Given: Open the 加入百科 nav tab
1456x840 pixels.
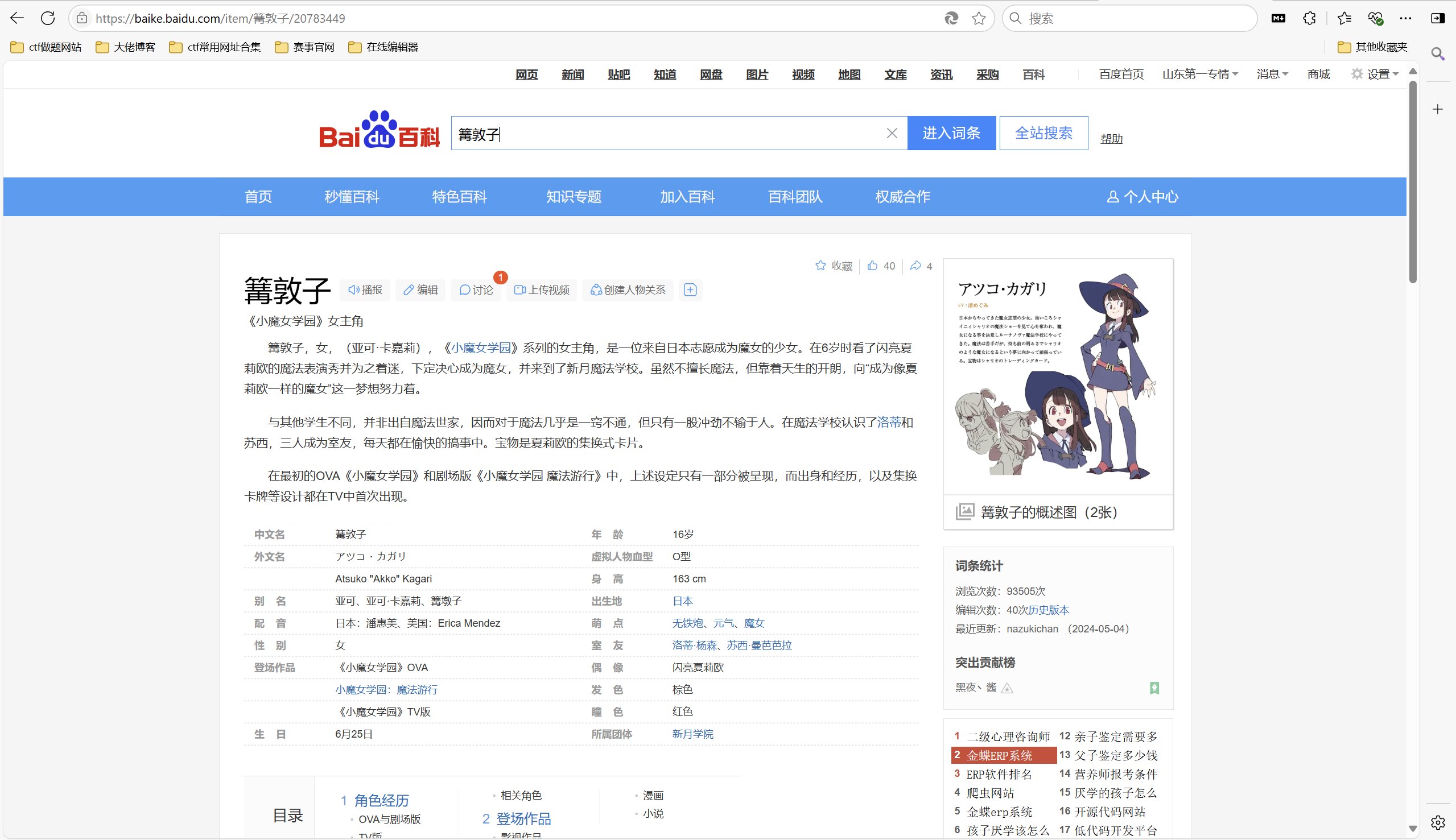Looking at the screenshot, I should pos(687,197).
